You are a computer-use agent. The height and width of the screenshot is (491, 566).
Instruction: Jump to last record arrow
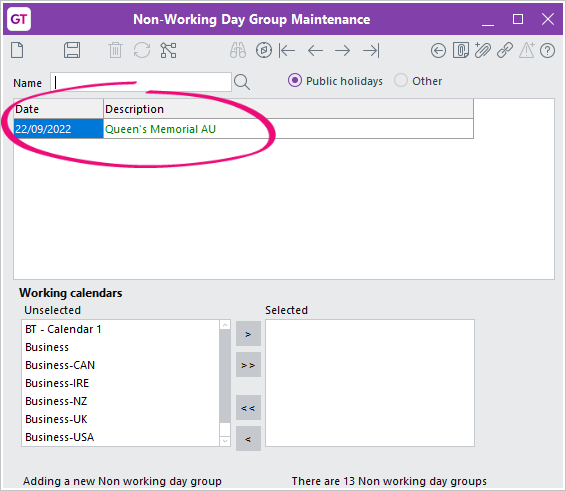tap(371, 51)
